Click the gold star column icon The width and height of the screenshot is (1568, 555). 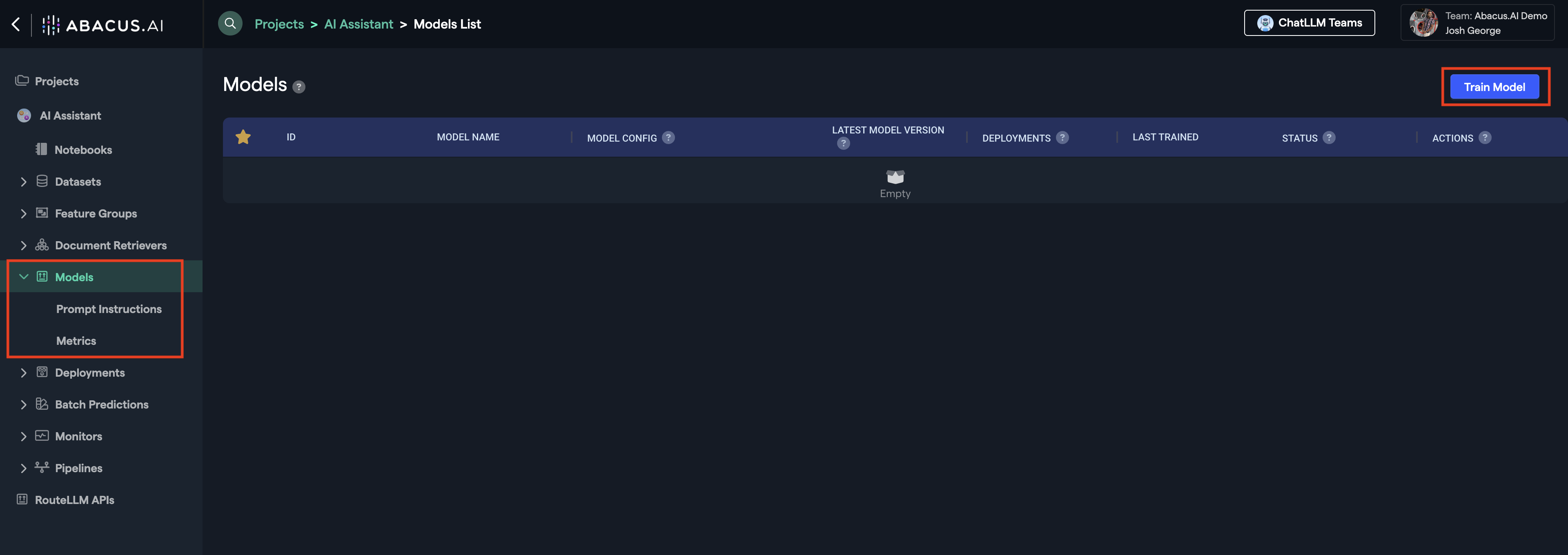click(x=243, y=137)
